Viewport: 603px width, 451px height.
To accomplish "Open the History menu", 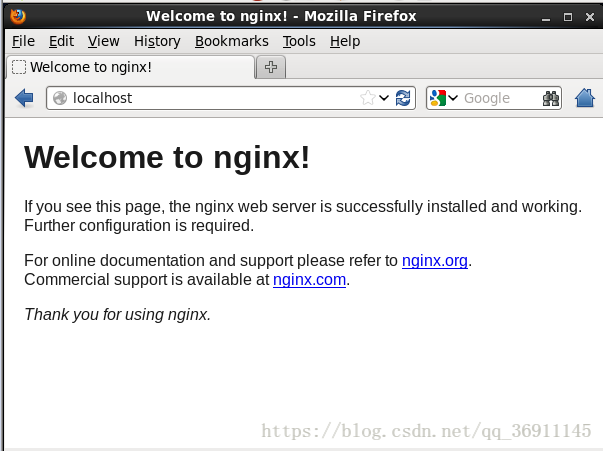I will [157, 41].
